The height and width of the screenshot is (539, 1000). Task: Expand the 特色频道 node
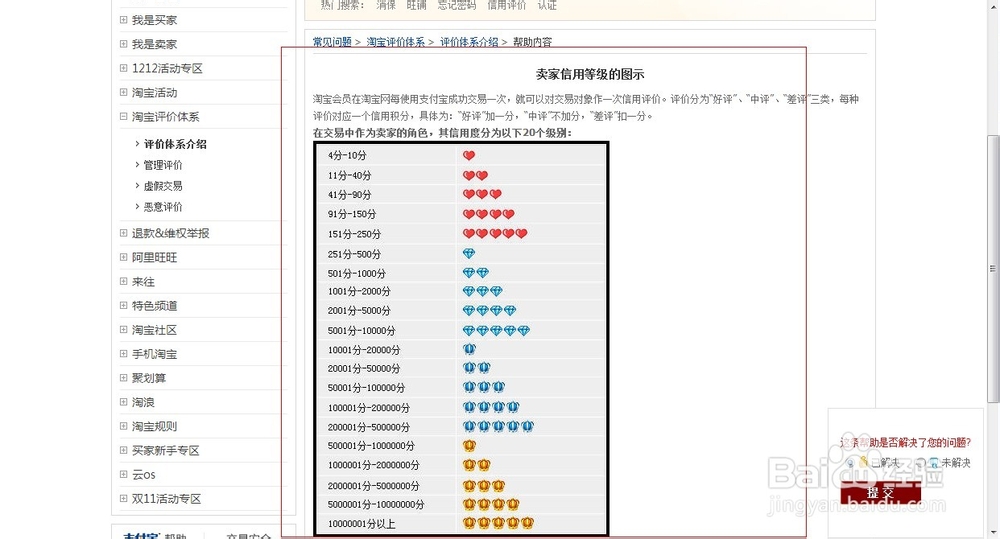123,306
